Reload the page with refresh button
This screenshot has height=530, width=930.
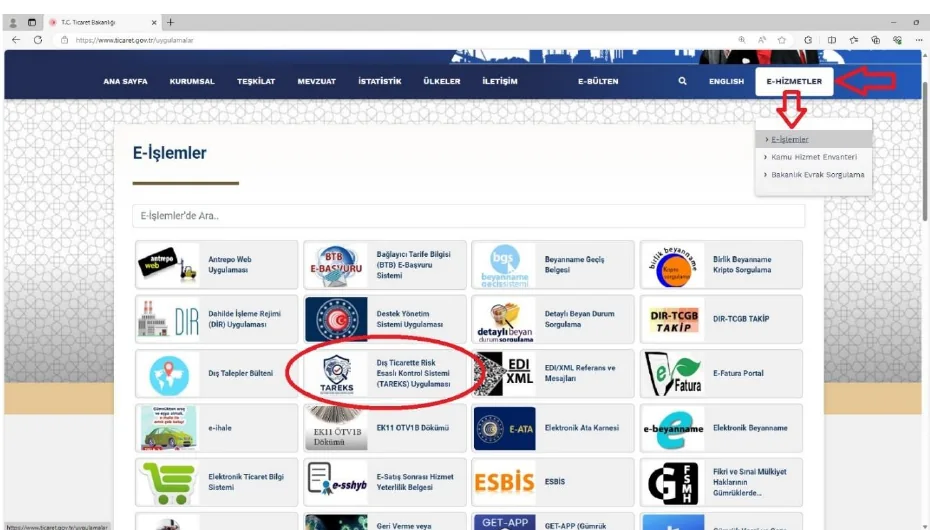click(38, 40)
